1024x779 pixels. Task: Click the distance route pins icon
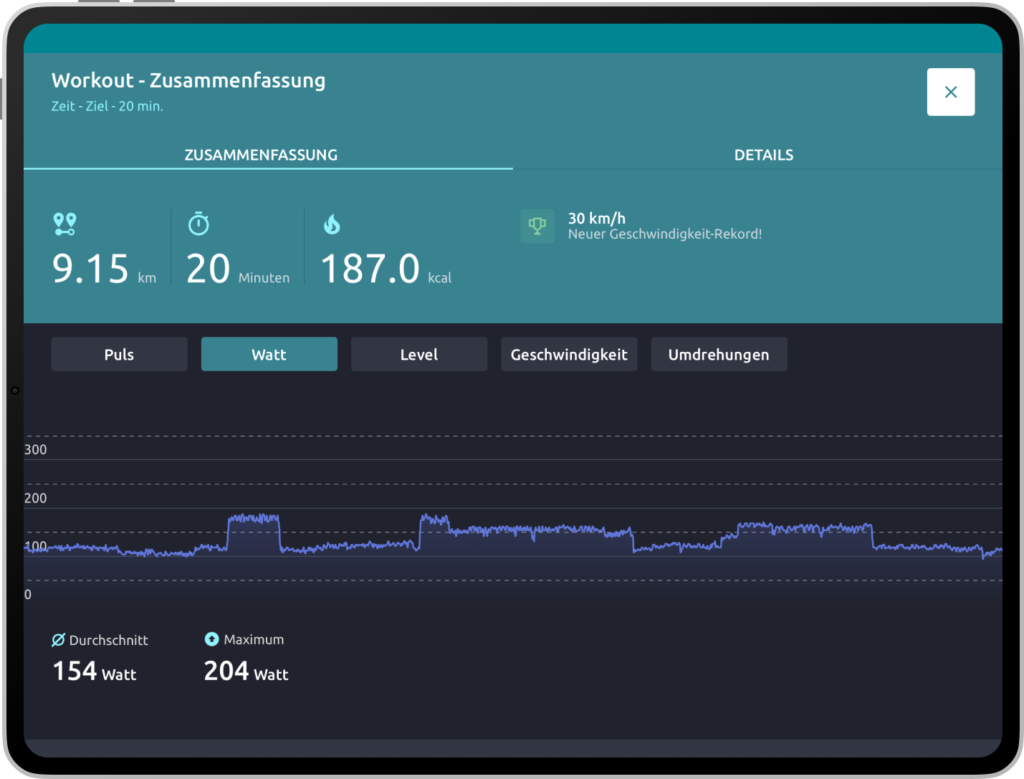point(65,224)
